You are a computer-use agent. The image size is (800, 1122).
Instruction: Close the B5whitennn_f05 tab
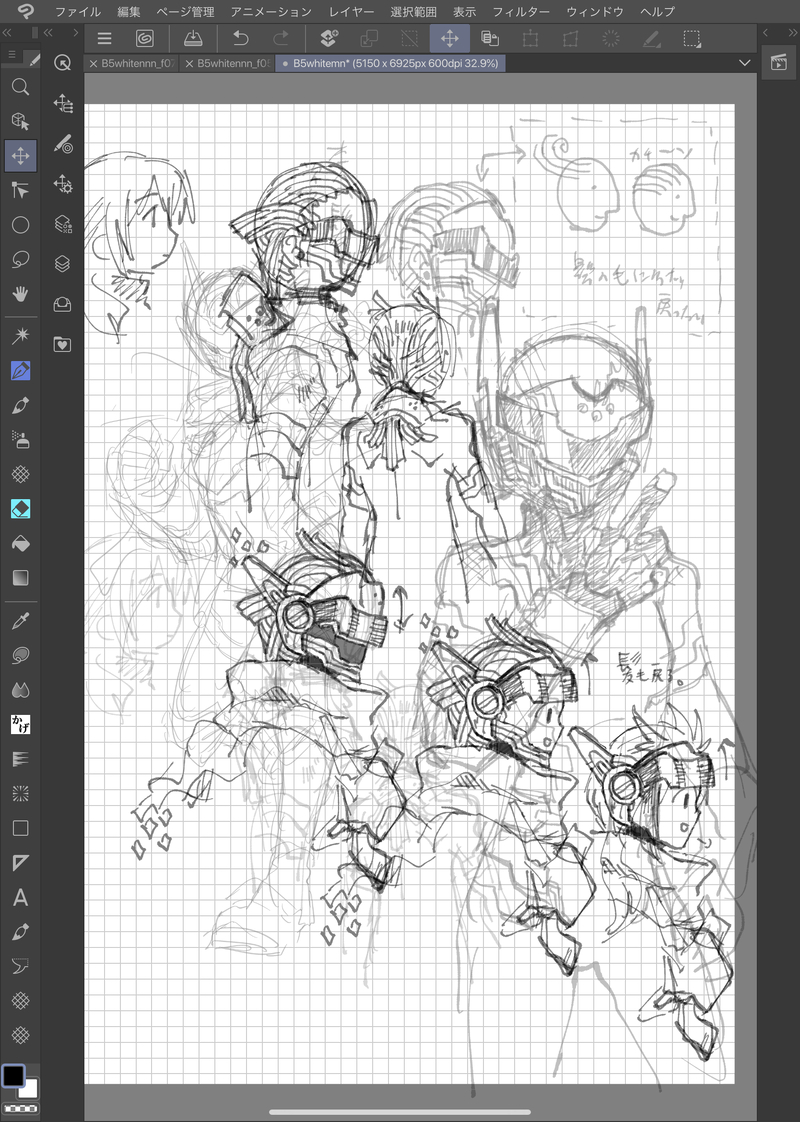pos(189,64)
